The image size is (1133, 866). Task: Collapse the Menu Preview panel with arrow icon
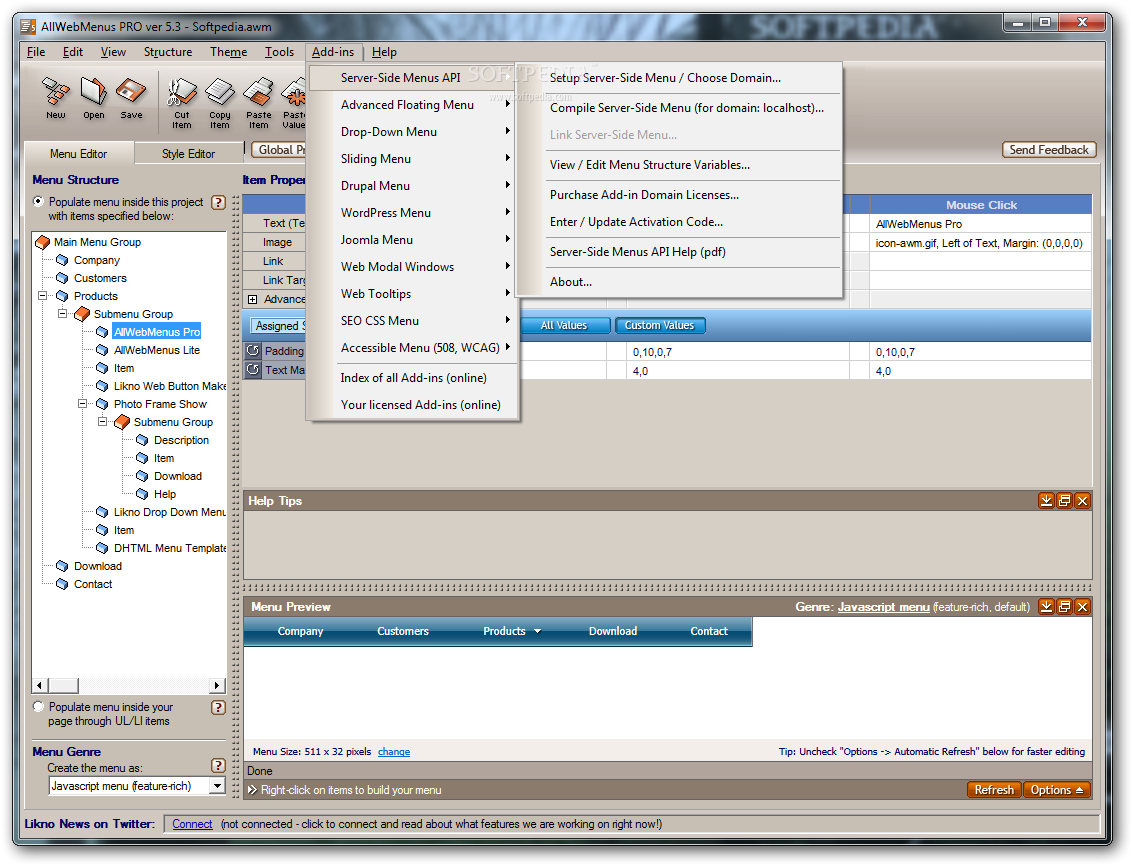pos(1046,606)
